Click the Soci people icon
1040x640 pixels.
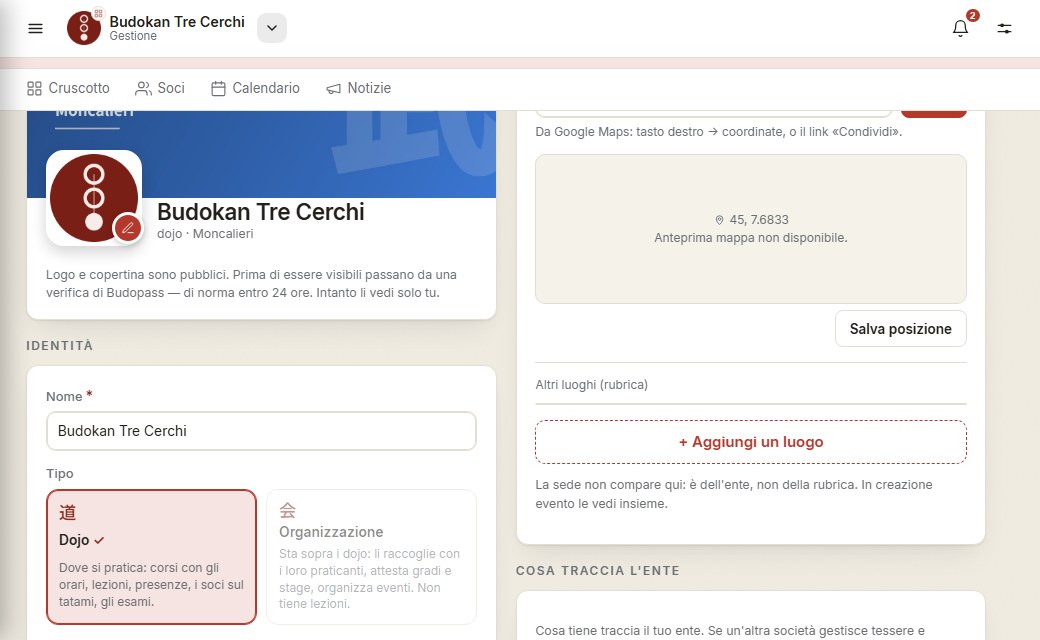pyautogui.click(x=143, y=88)
